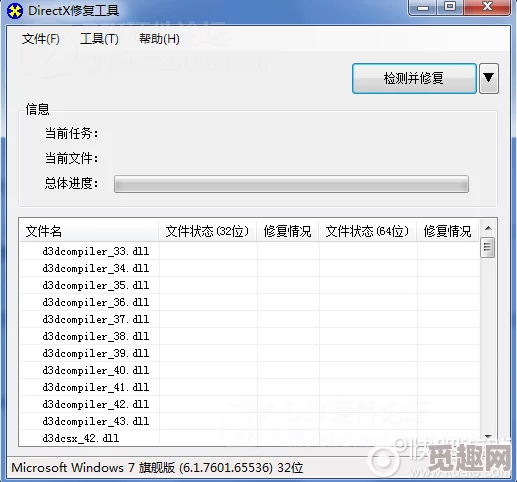Sort by the 文件名 column header
Screen dimensions: 517x482
point(89,231)
